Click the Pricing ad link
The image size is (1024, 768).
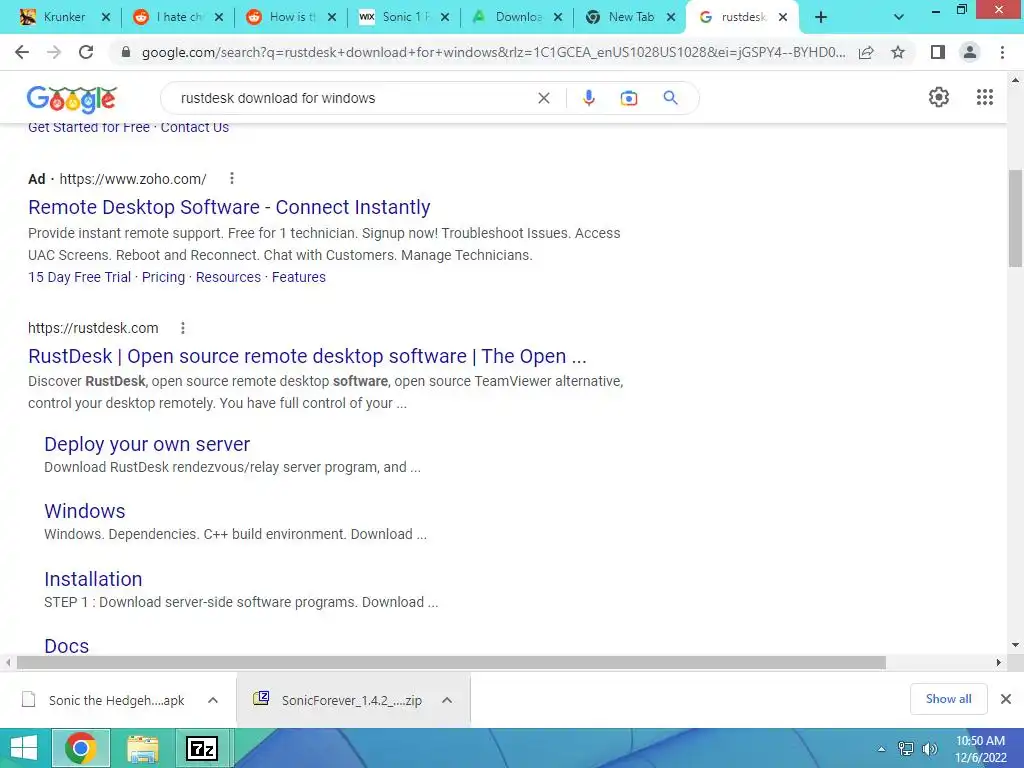click(x=163, y=277)
